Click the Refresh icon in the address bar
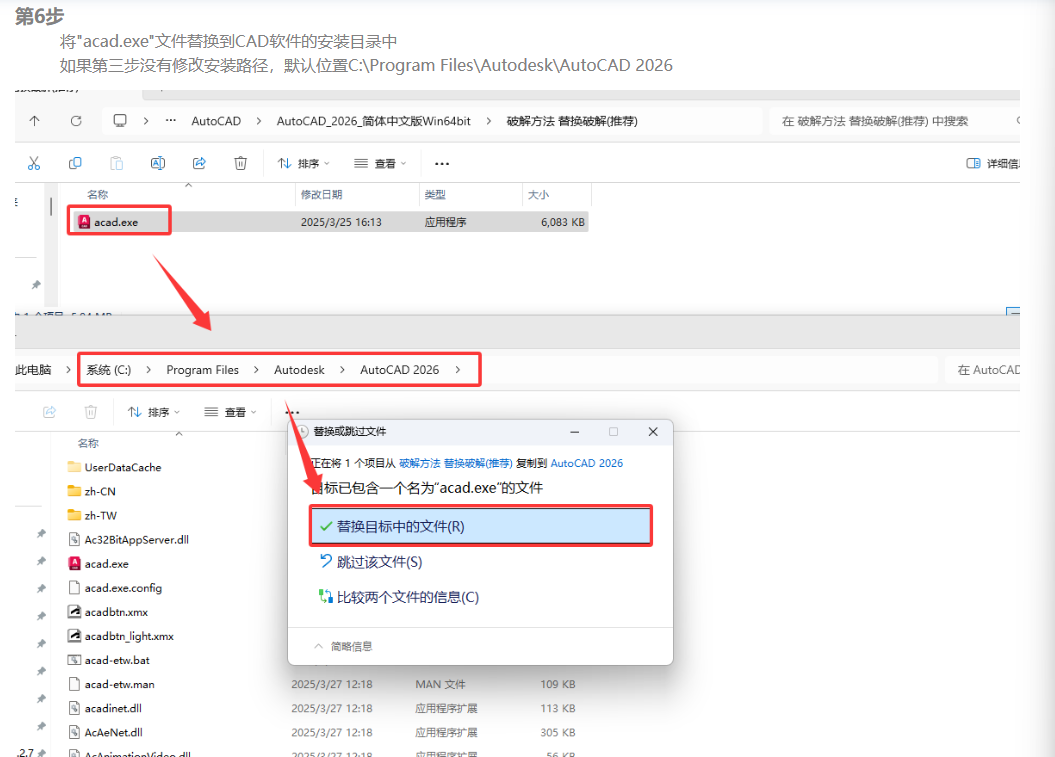The image size is (1055, 757). pos(76,120)
